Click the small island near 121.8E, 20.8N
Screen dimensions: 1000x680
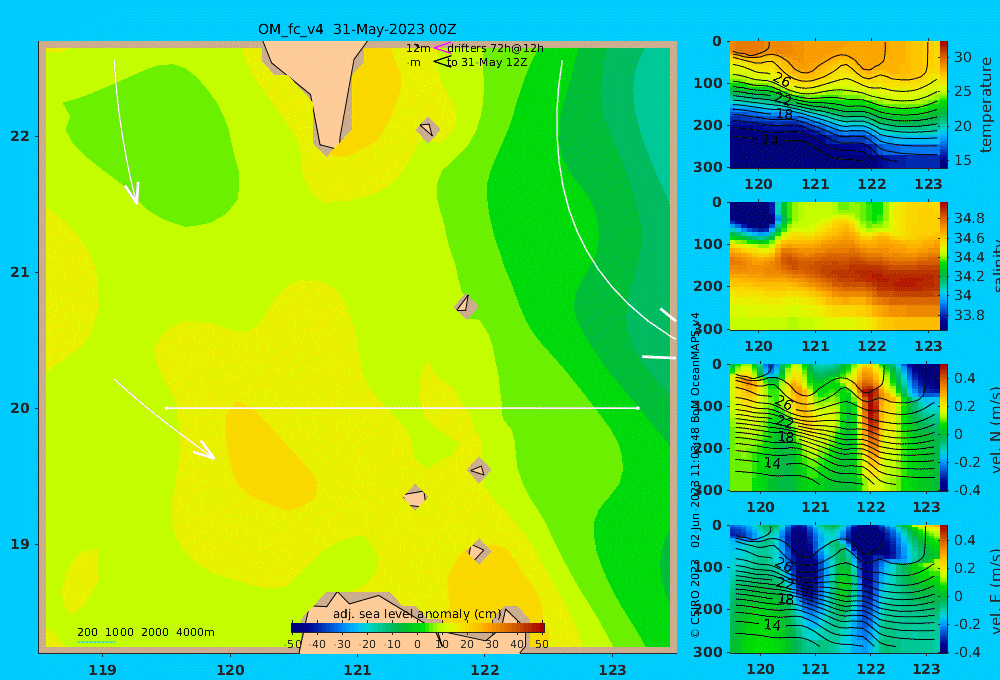(466, 306)
